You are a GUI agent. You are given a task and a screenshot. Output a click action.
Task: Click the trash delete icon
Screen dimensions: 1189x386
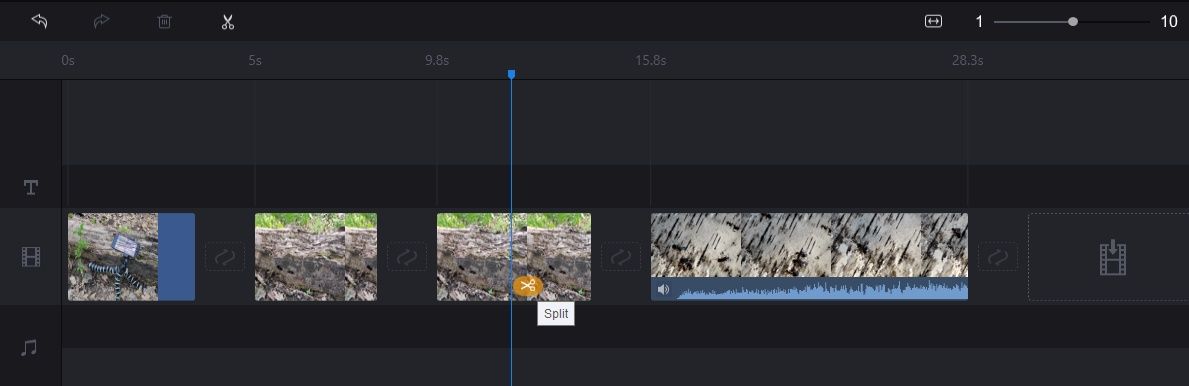pyautogui.click(x=165, y=21)
